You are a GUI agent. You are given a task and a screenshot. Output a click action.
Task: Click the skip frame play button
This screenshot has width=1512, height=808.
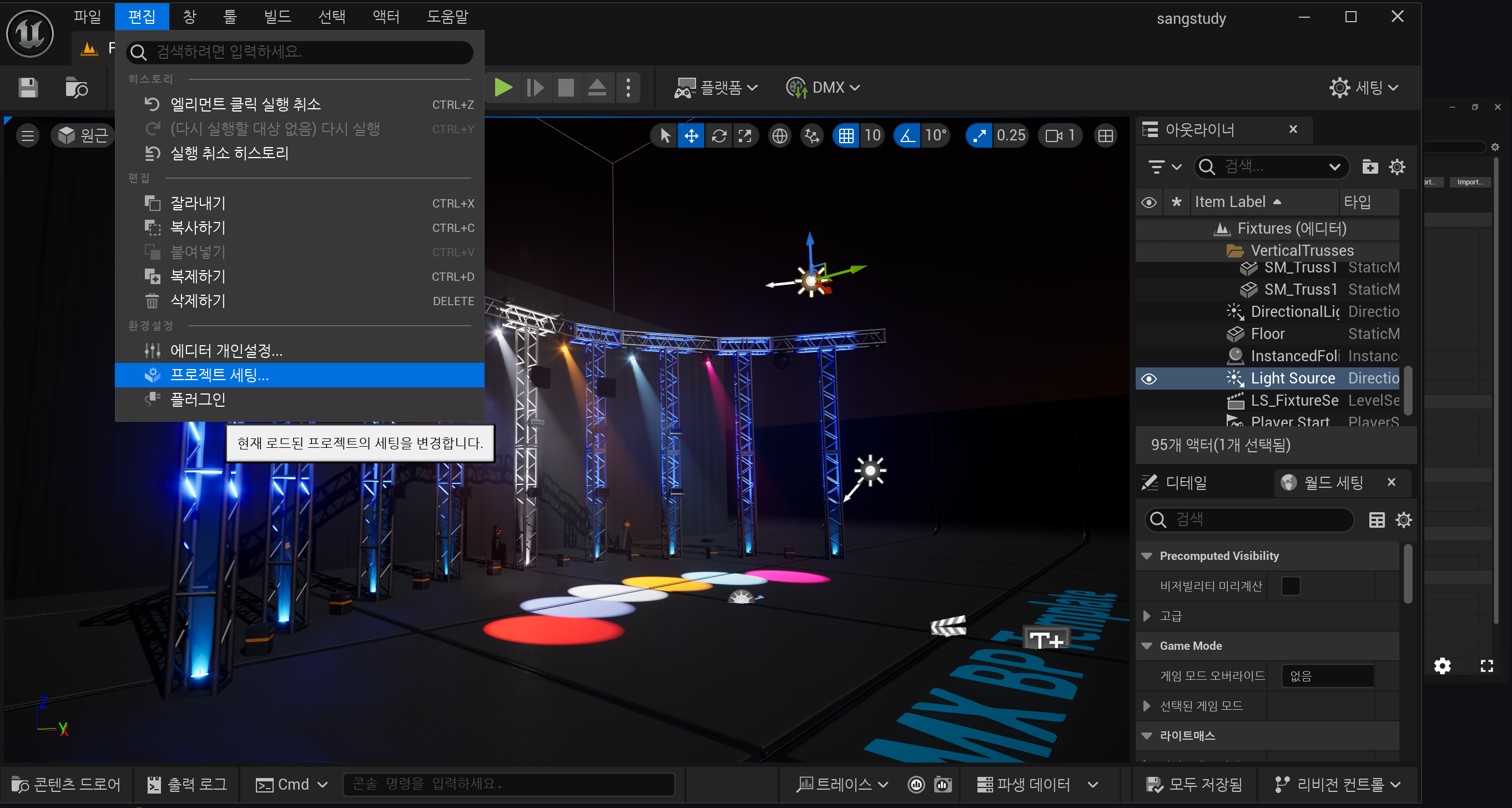[x=535, y=88]
